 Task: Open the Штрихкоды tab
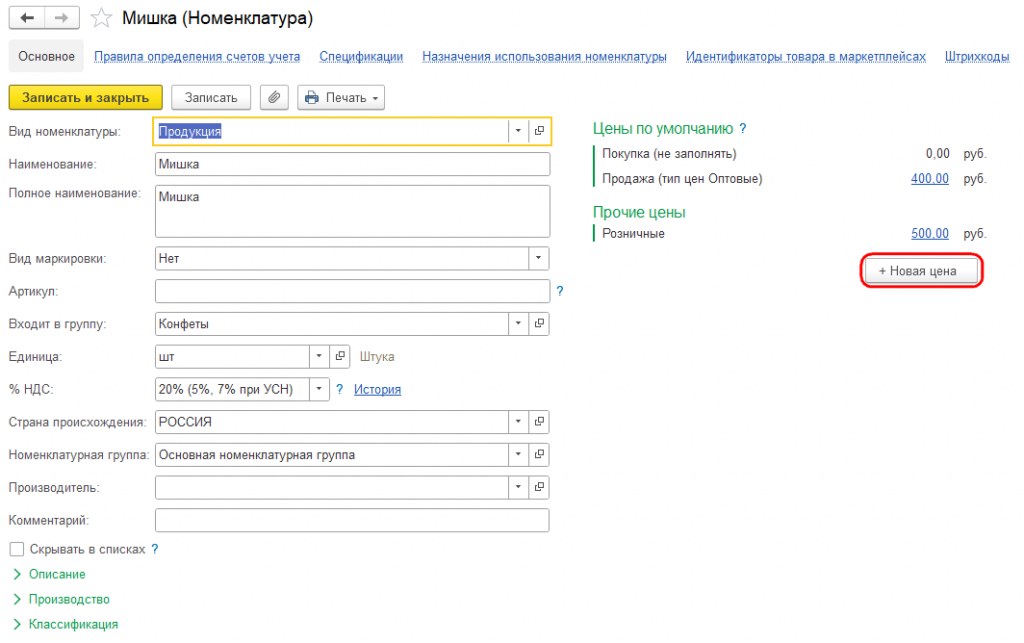click(977, 57)
